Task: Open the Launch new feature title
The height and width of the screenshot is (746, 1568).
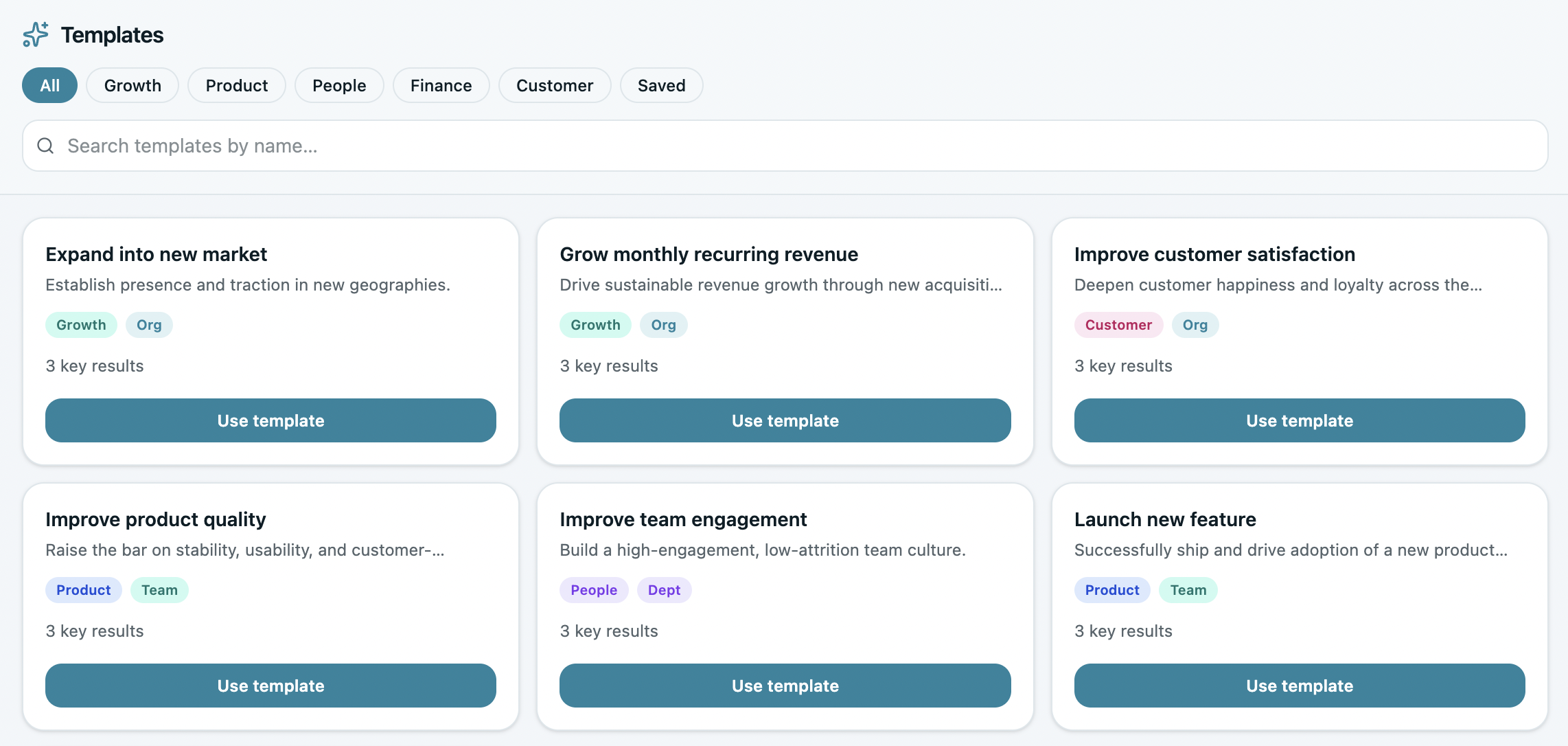Action: click(x=1165, y=519)
